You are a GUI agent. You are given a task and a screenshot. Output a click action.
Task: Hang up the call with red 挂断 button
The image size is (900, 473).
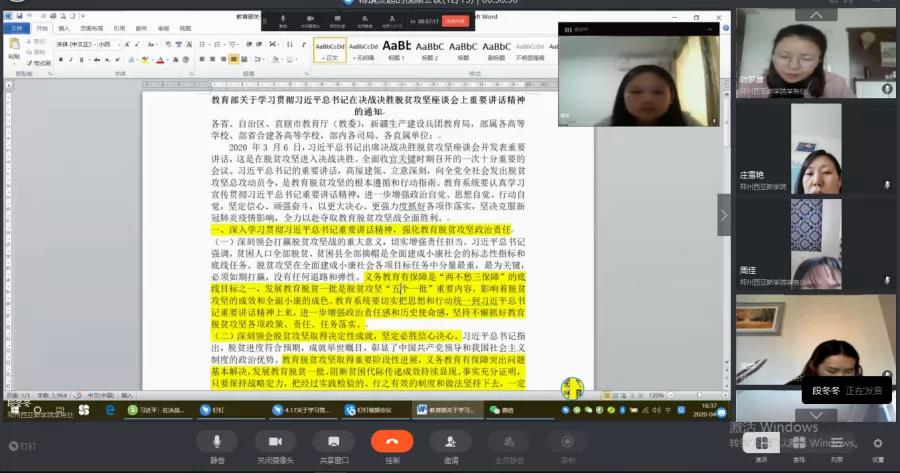(392, 441)
